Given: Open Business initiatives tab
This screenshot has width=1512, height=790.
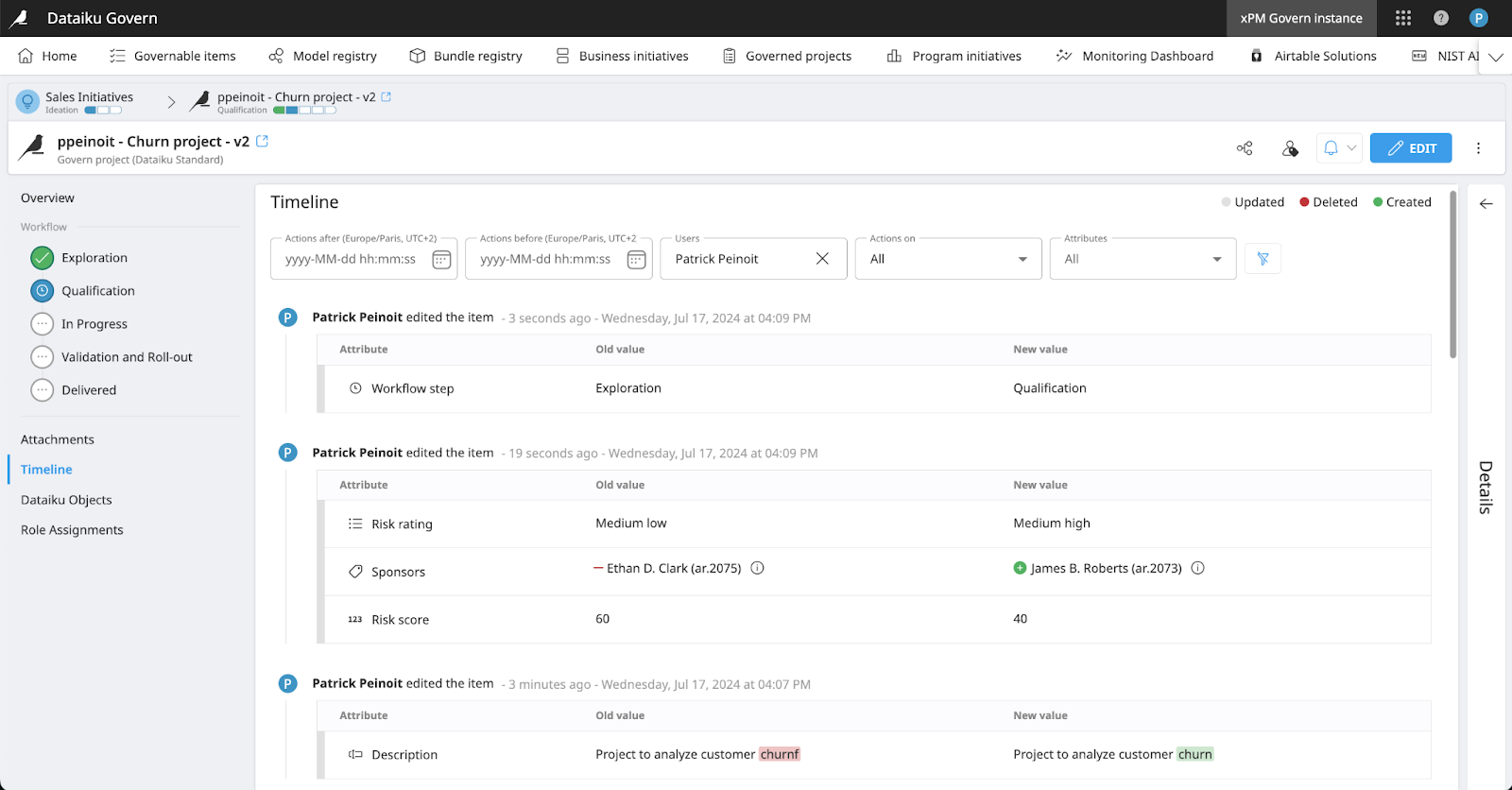Looking at the screenshot, I should pyautogui.click(x=622, y=56).
